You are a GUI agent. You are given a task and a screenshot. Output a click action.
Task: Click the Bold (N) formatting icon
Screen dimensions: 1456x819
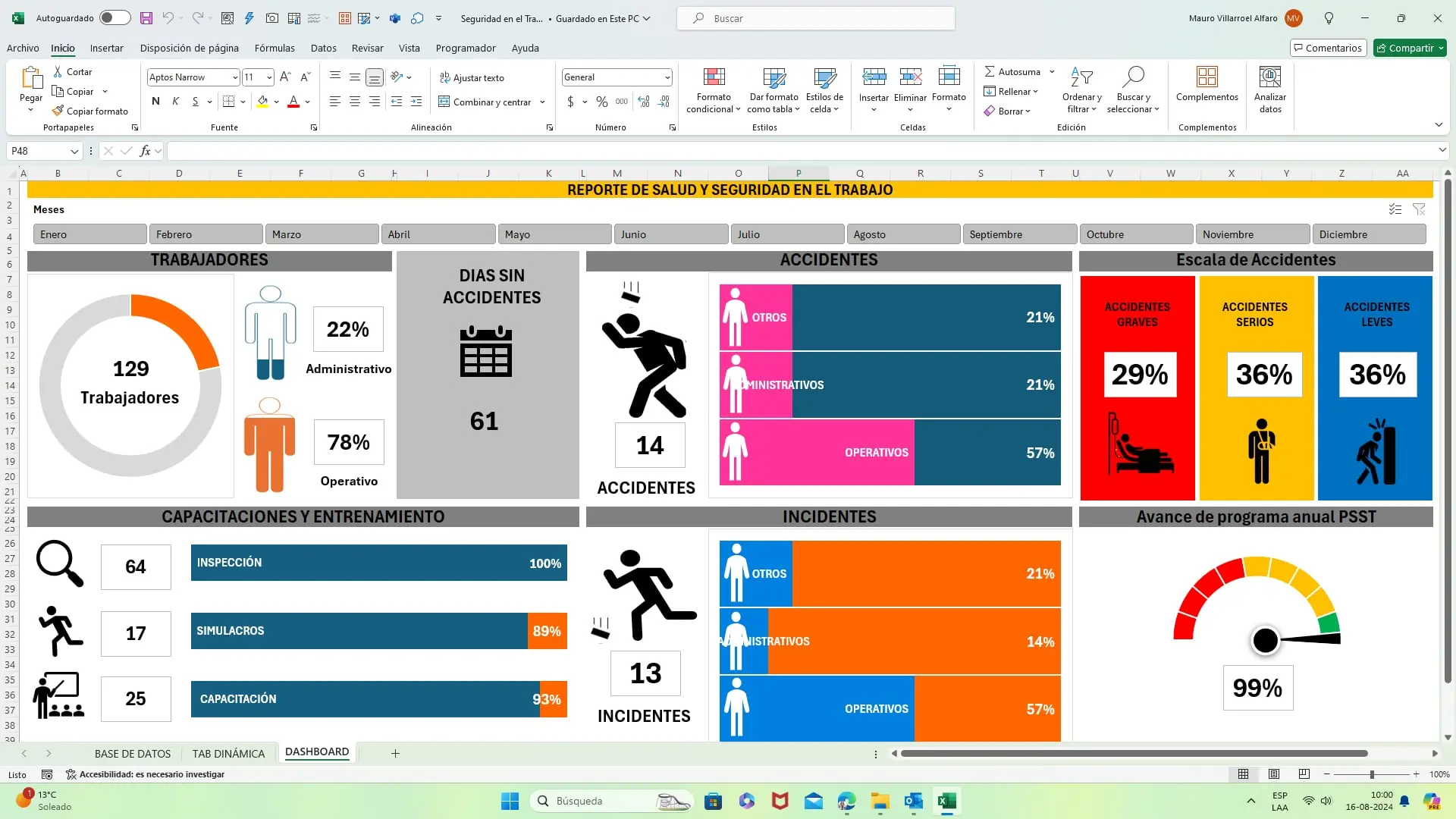pos(155,102)
